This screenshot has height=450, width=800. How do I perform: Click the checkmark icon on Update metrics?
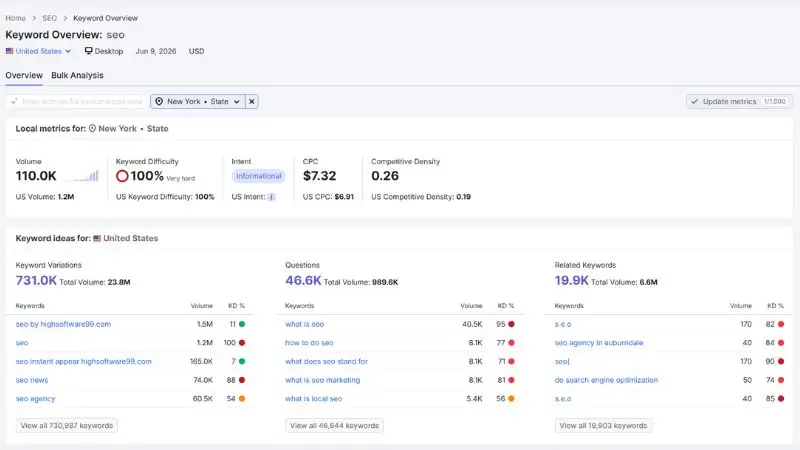pos(694,102)
